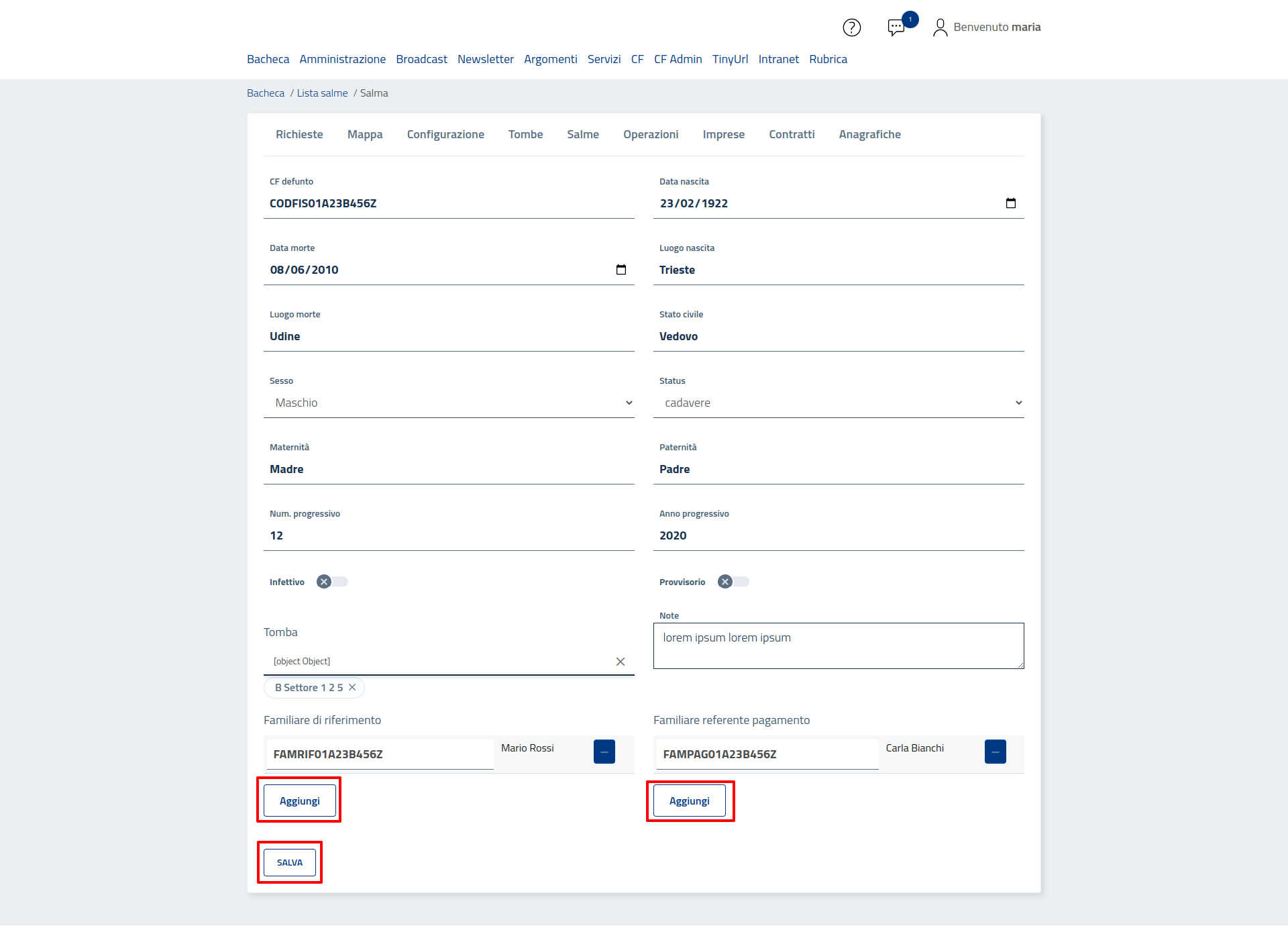Image resolution: width=1288 pixels, height=926 pixels.
Task: Open the Data nascita calendar picker
Action: [1010, 203]
